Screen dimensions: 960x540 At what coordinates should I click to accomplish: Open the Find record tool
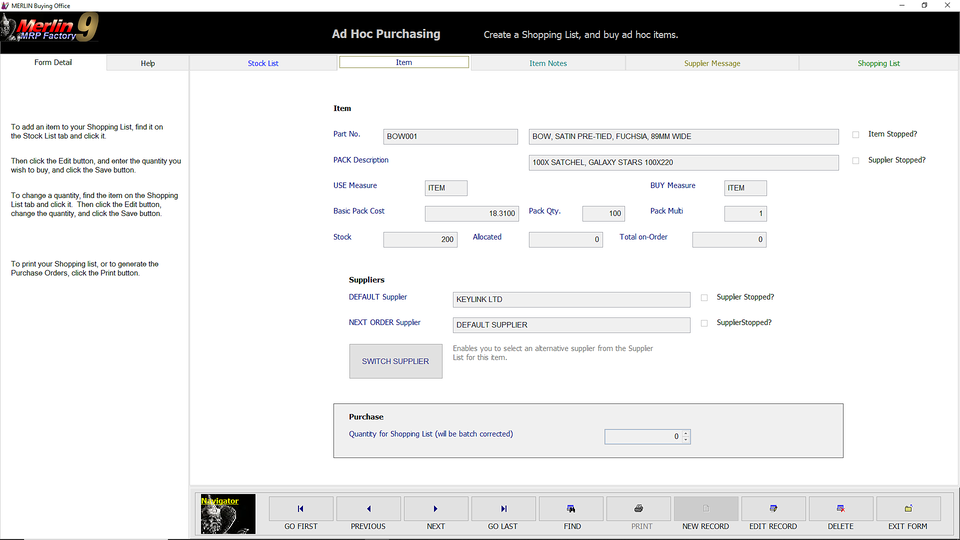click(571, 513)
